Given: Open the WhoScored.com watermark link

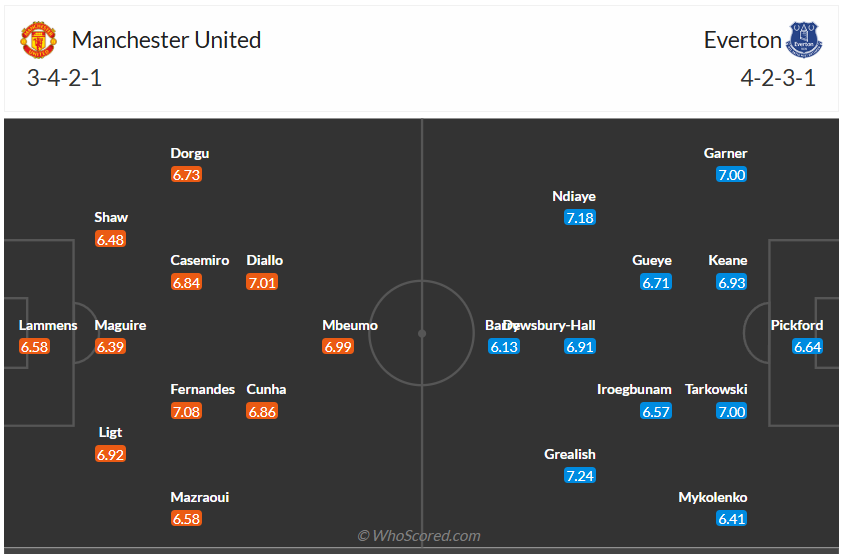Looking at the screenshot, I should pyautogui.click(x=419, y=536).
